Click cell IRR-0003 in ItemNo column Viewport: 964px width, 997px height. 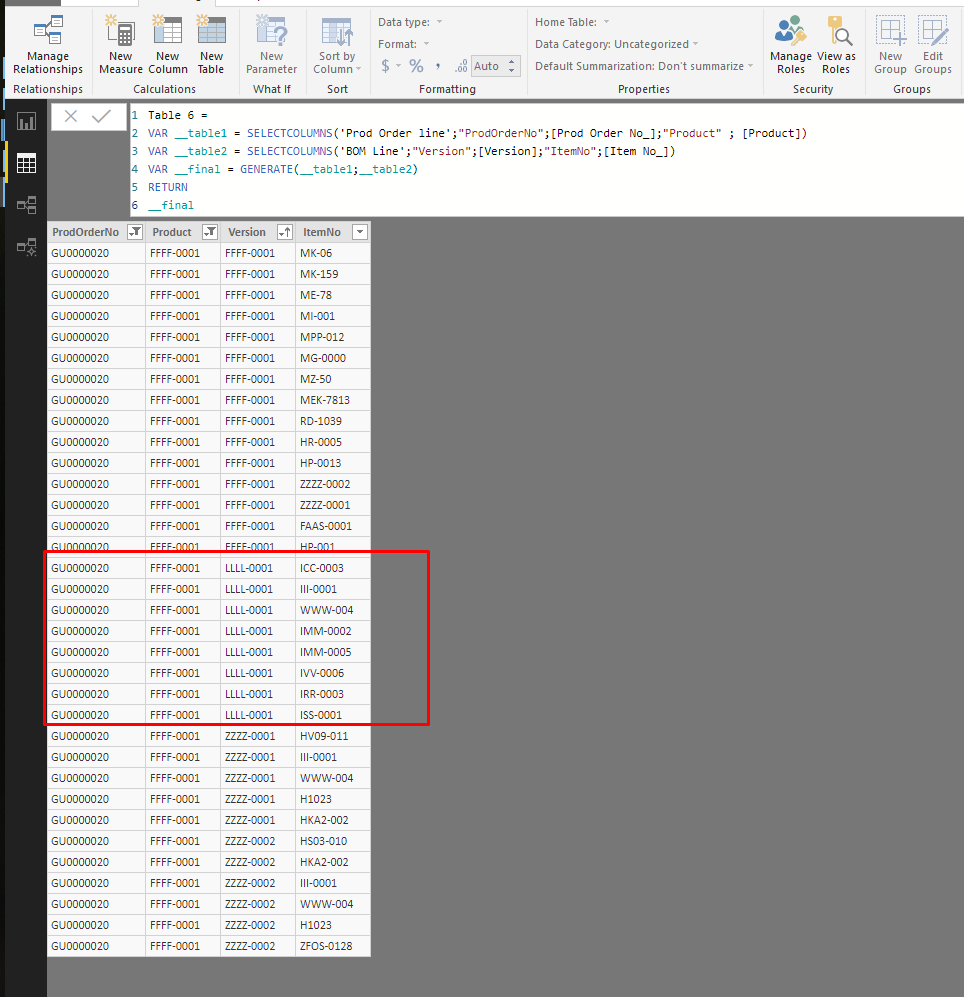333,694
